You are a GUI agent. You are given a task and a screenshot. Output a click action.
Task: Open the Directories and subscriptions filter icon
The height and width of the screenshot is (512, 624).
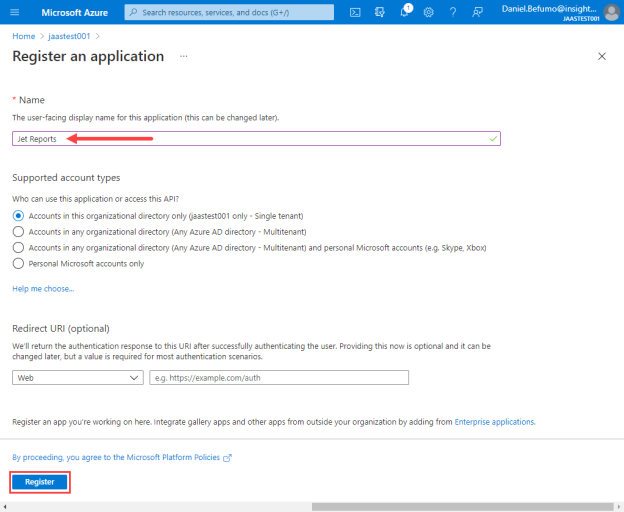point(380,12)
